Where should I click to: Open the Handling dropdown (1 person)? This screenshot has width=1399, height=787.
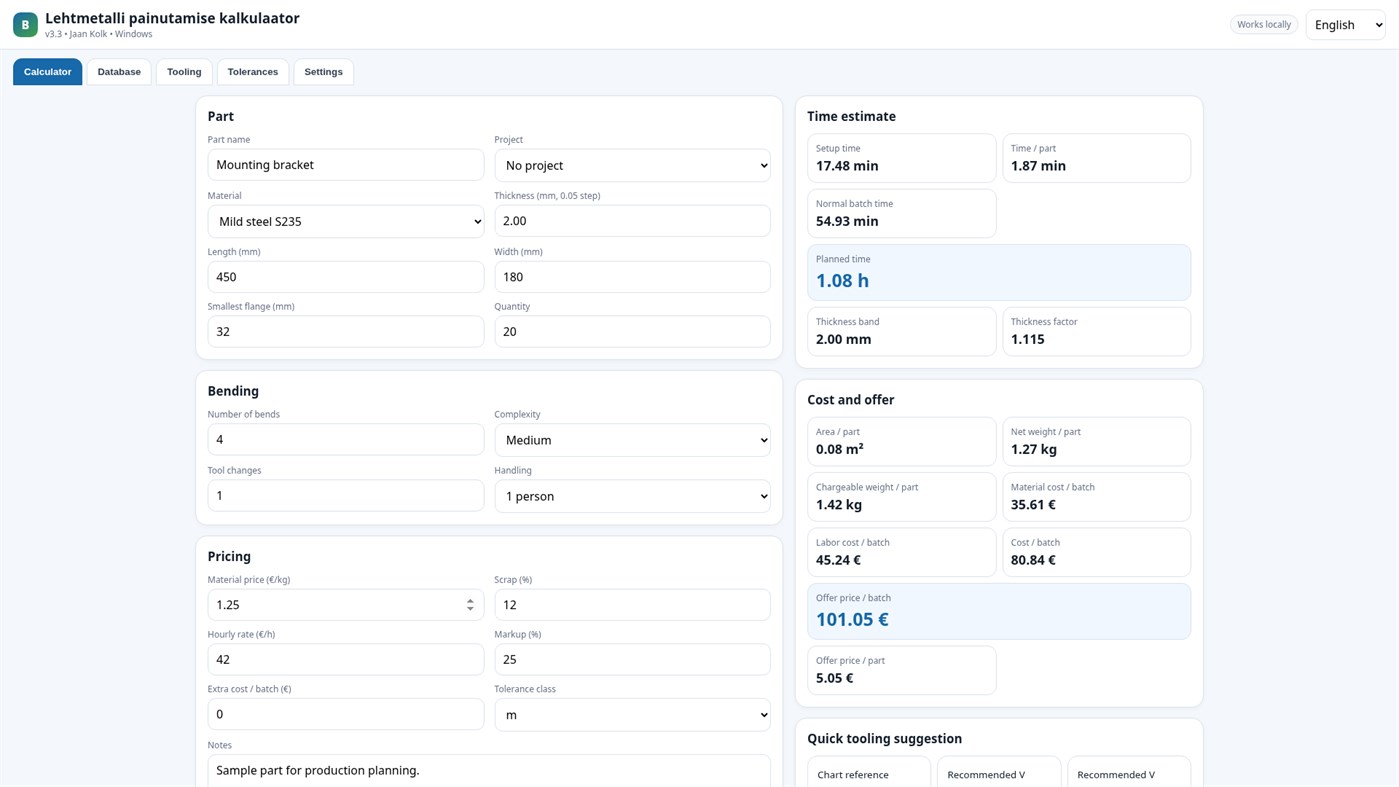tap(632, 496)
